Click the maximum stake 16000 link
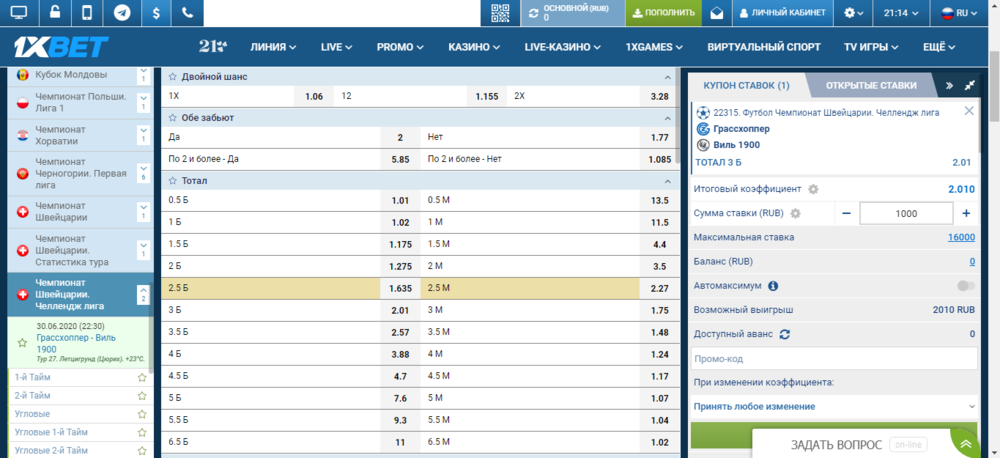The width and height of the screenshot is (1000, 458). [961, 237]
